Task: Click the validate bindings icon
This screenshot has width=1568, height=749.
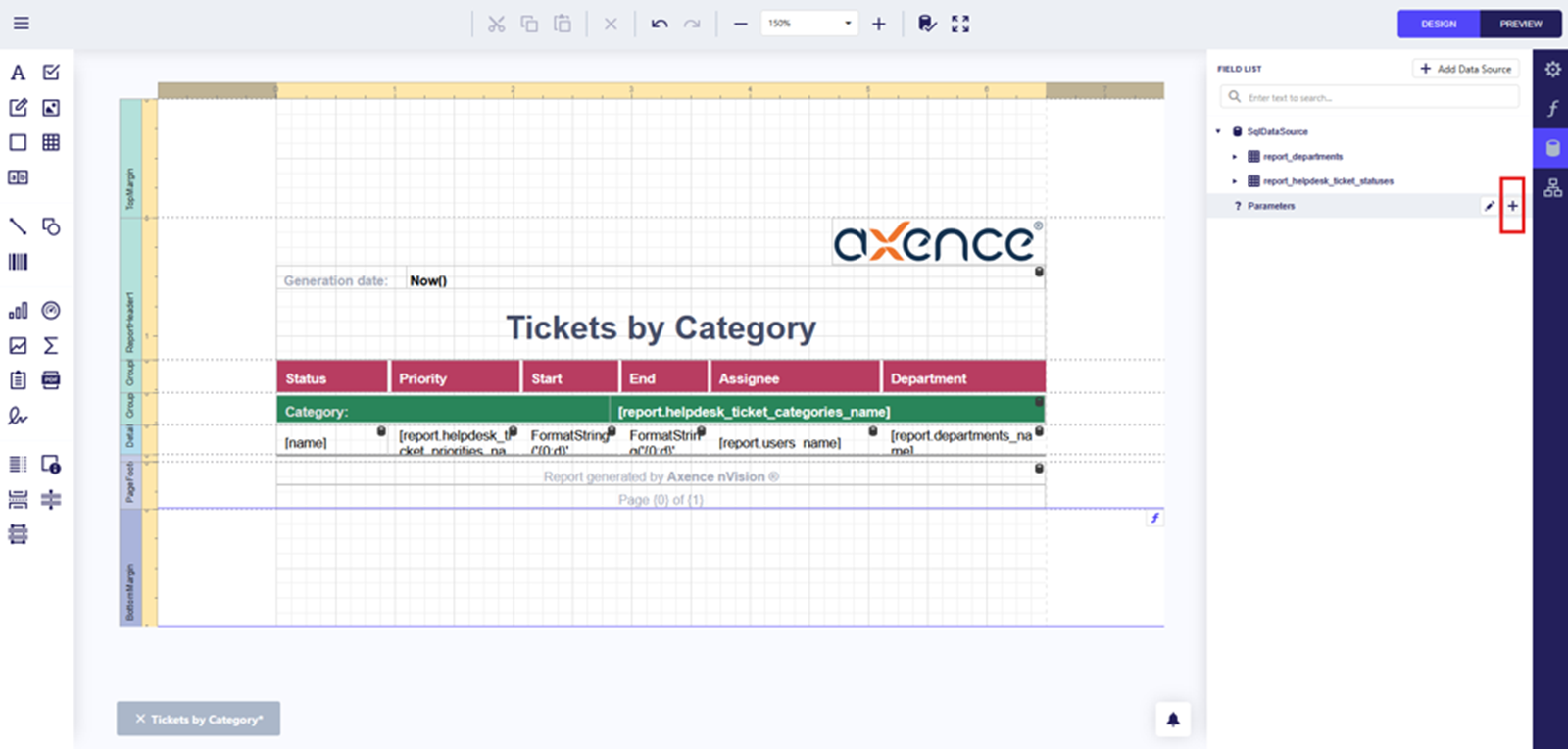Action: tap(926, 24)
